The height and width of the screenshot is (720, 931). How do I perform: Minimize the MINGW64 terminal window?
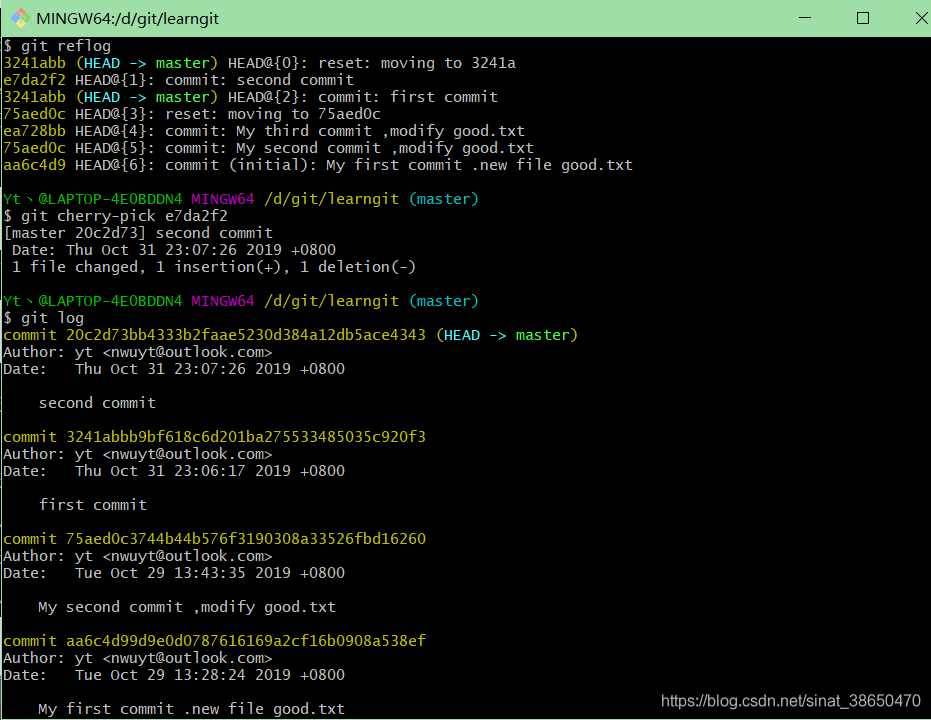tap(805, 18)
